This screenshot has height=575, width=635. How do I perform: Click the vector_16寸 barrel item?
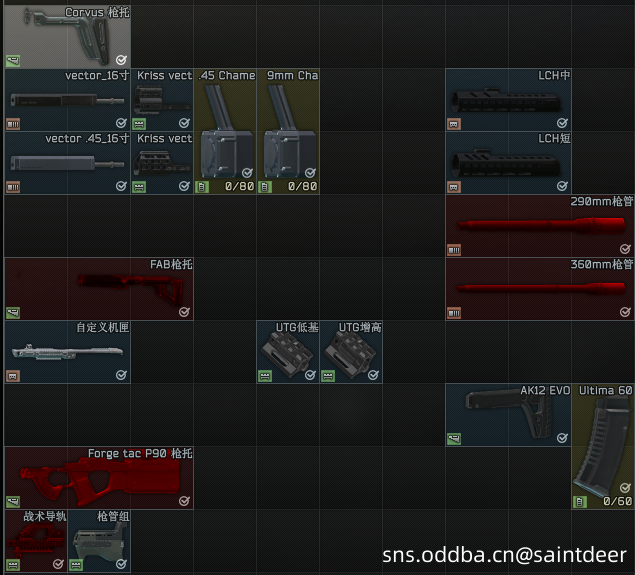68,100
